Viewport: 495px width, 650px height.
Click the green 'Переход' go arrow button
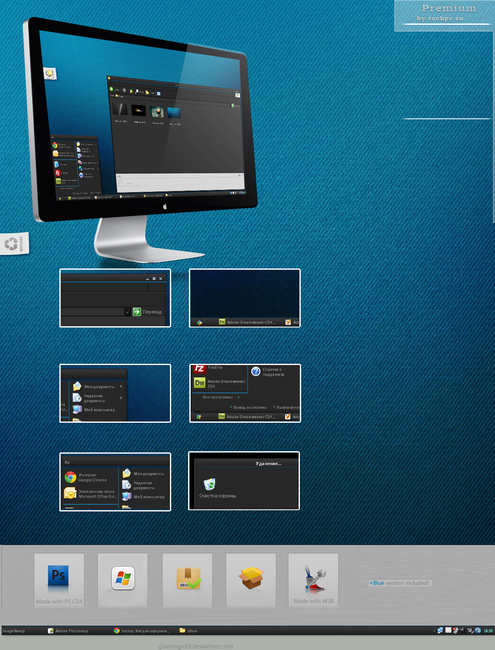click(x=137, y=312)
